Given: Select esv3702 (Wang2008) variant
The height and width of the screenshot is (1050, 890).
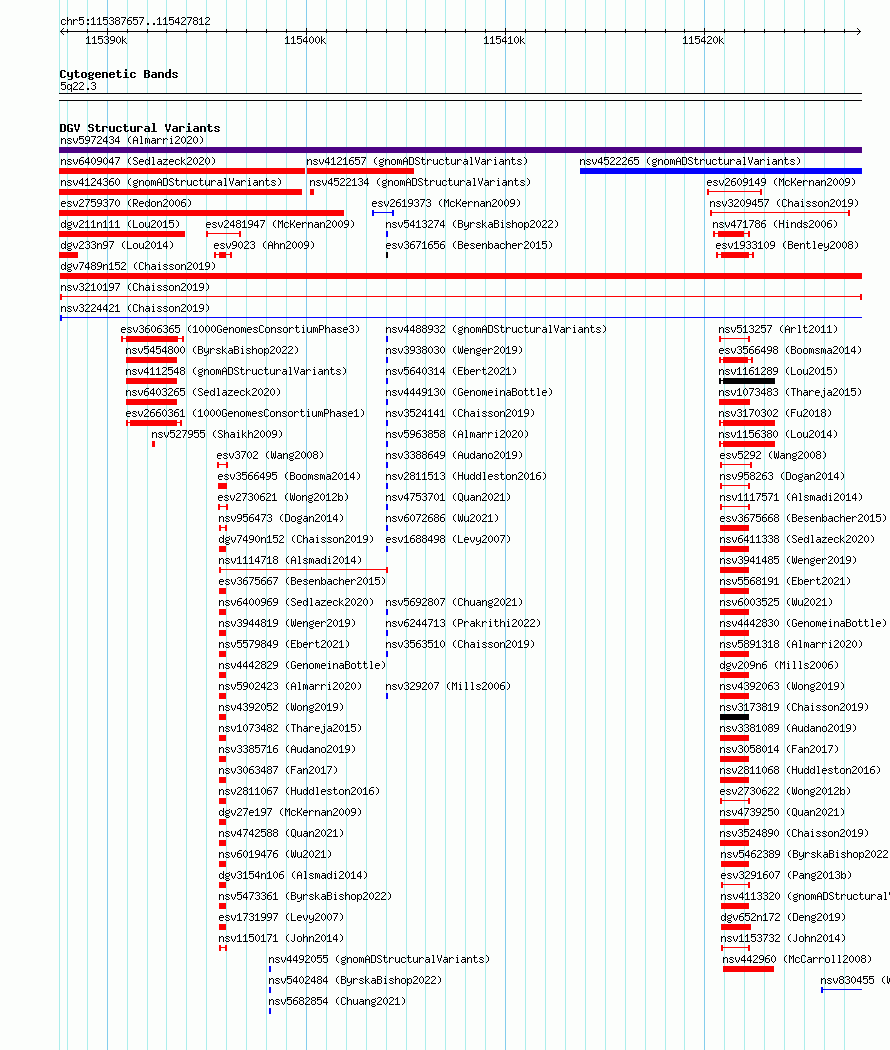Looking at the screenshot, I should [x=270, y=455].
